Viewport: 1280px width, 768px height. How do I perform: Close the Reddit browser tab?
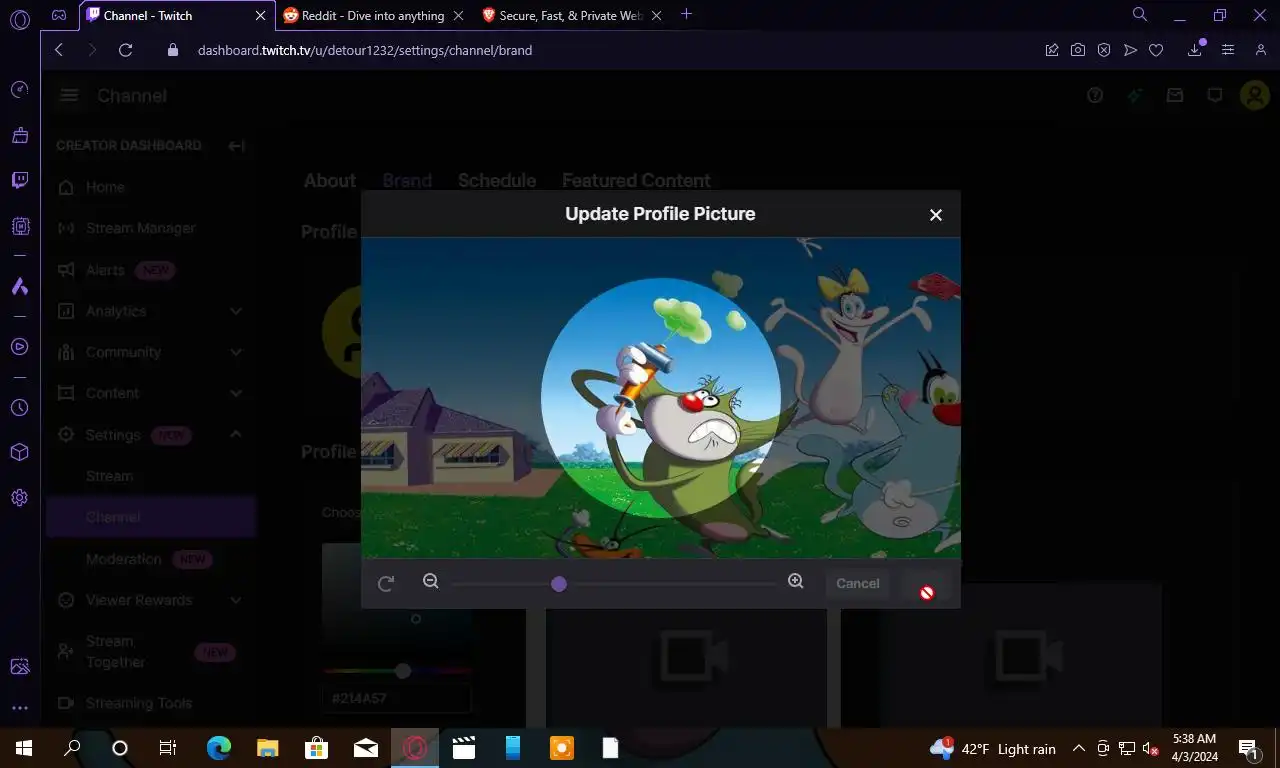(458, 16)
